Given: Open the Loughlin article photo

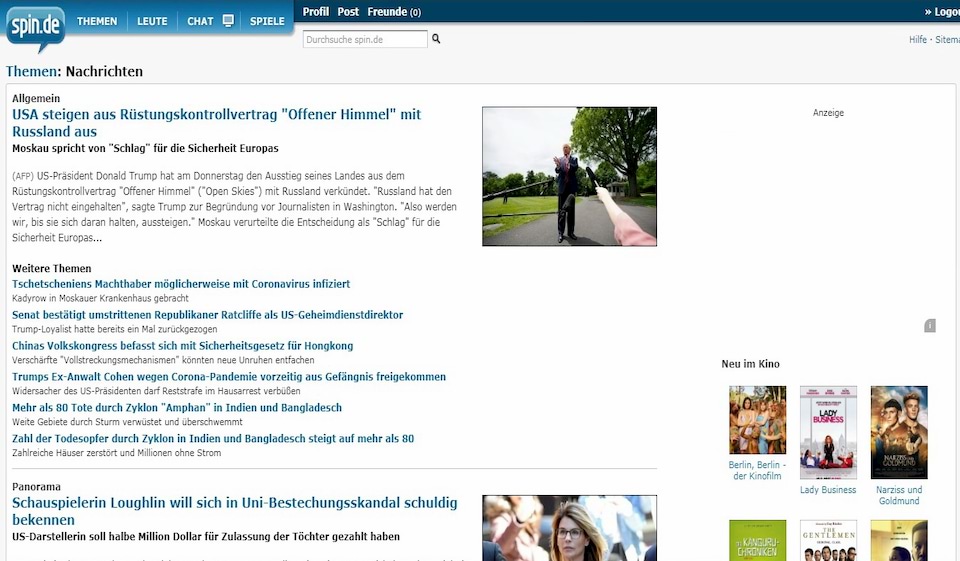Looking at the screenshot, I should point(569,528).
